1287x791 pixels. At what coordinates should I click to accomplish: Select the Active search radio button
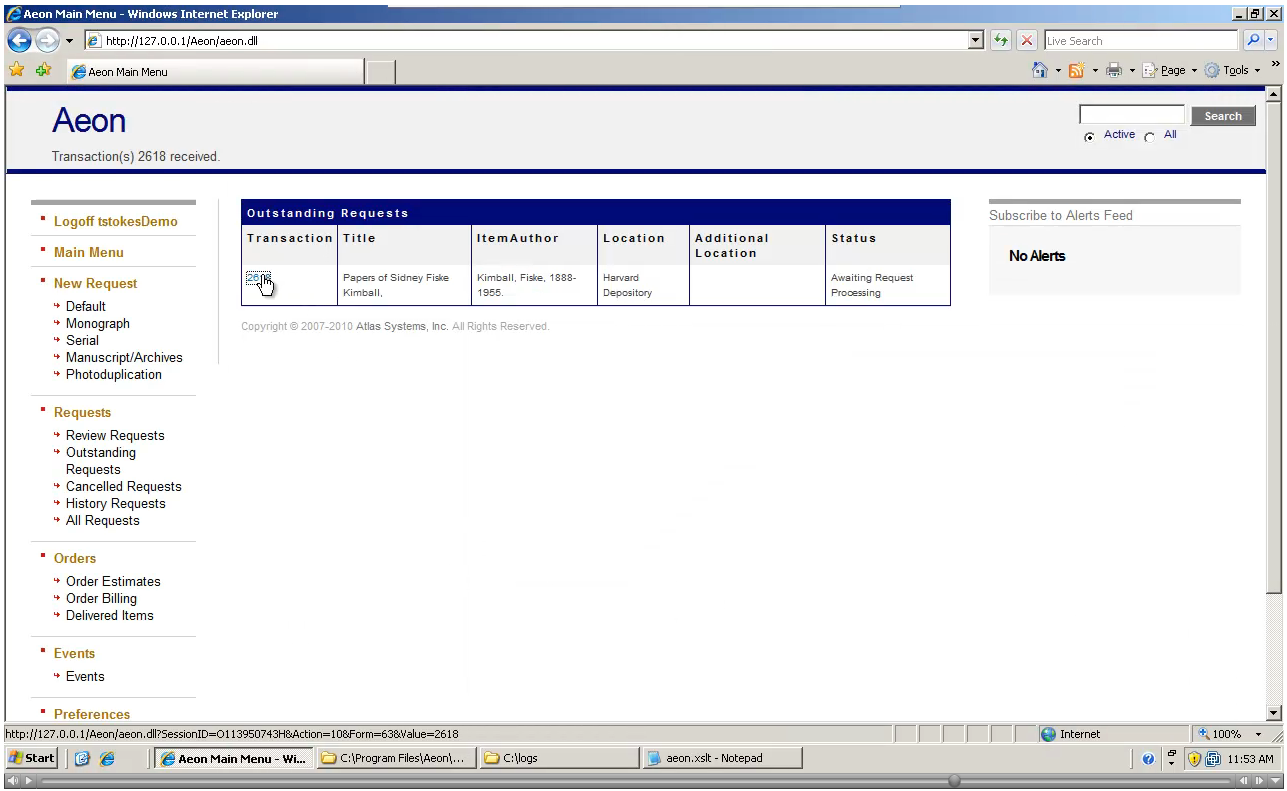[x=1089, y=136]
